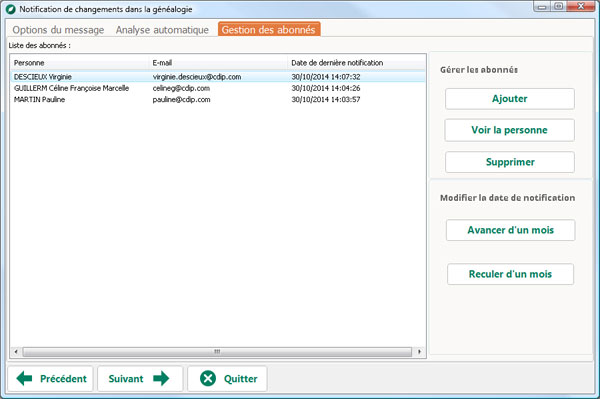The width and height of the screenshot is (600, 399).
Task: Switch to the Analyse automatique tab
Action: (x=162, y=30)
